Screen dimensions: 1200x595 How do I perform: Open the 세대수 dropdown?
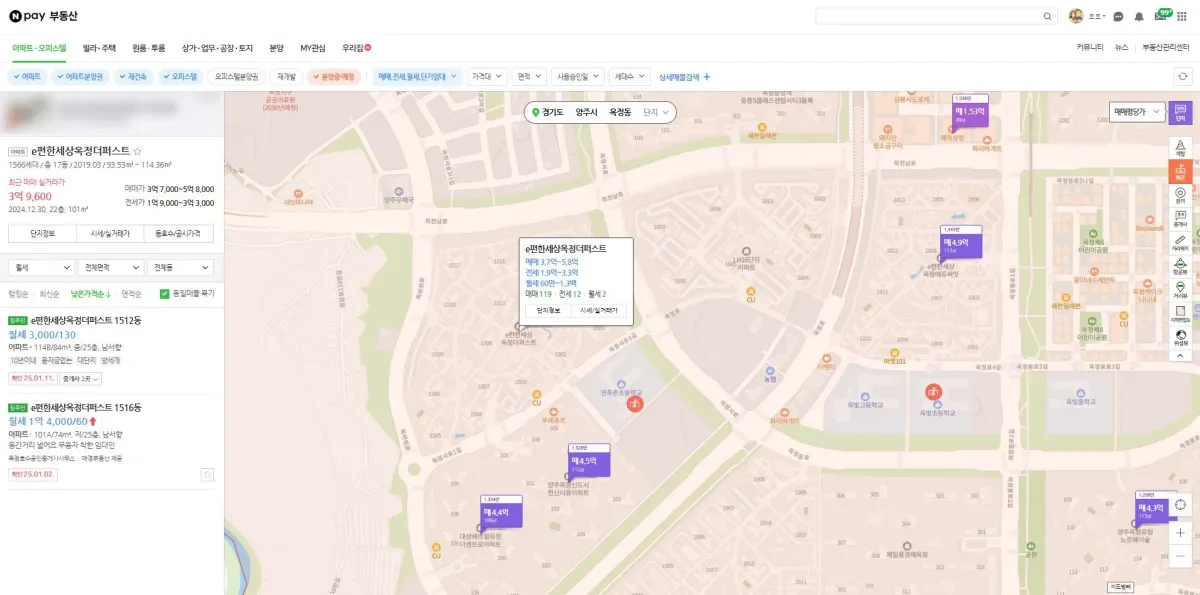tap(630, 76)
